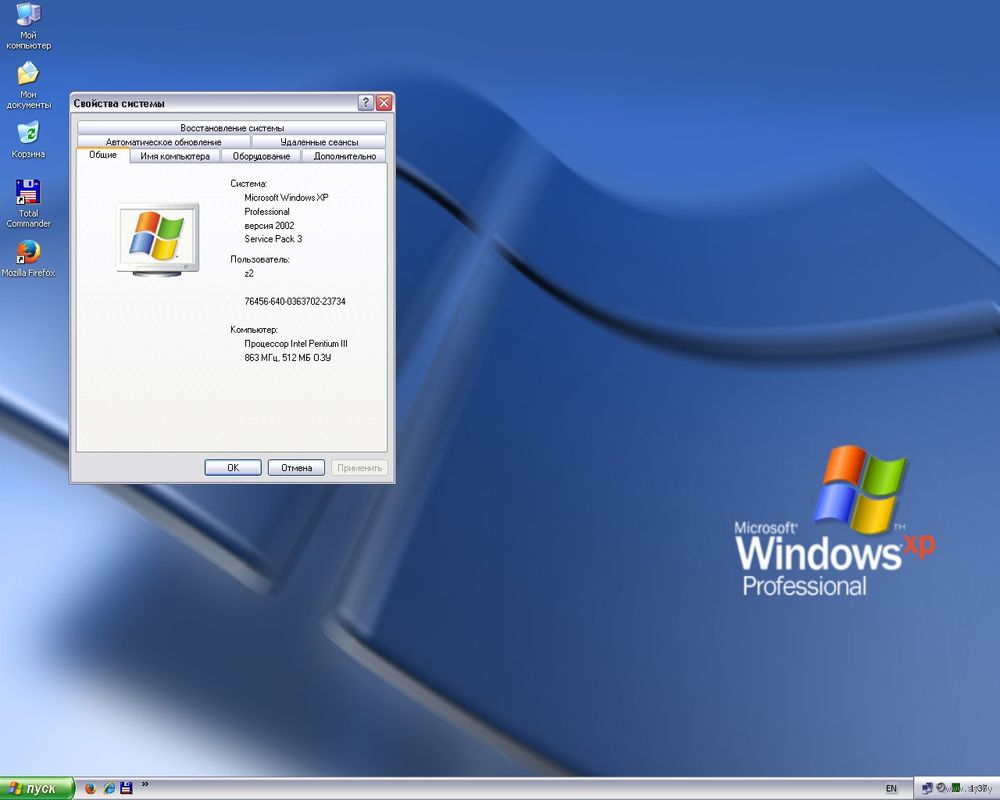Click the 'Система:' heading
1000x800 pixels.
[x=249, y=184]
